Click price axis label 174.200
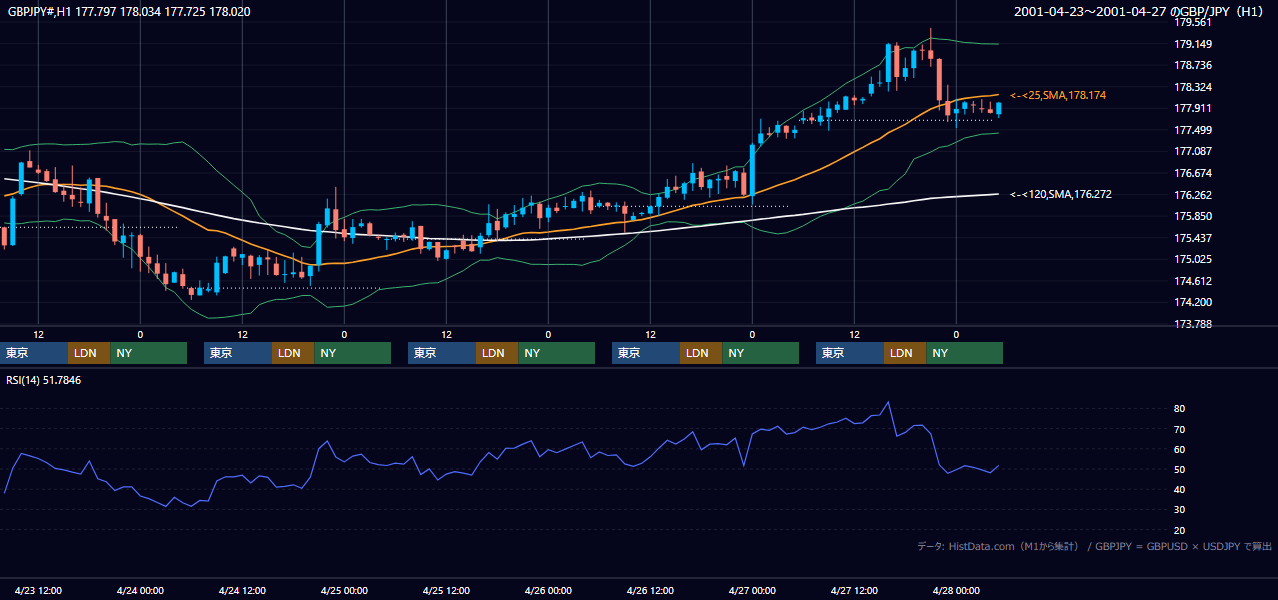 [1193, 302]
